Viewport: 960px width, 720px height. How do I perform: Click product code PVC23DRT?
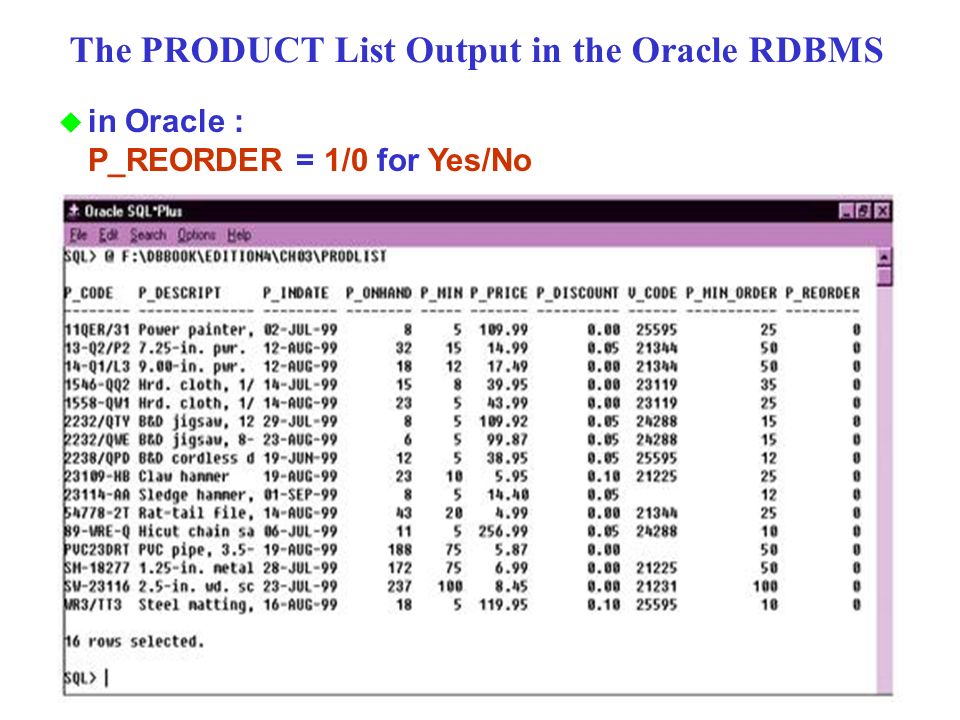(x=97, y=550)
